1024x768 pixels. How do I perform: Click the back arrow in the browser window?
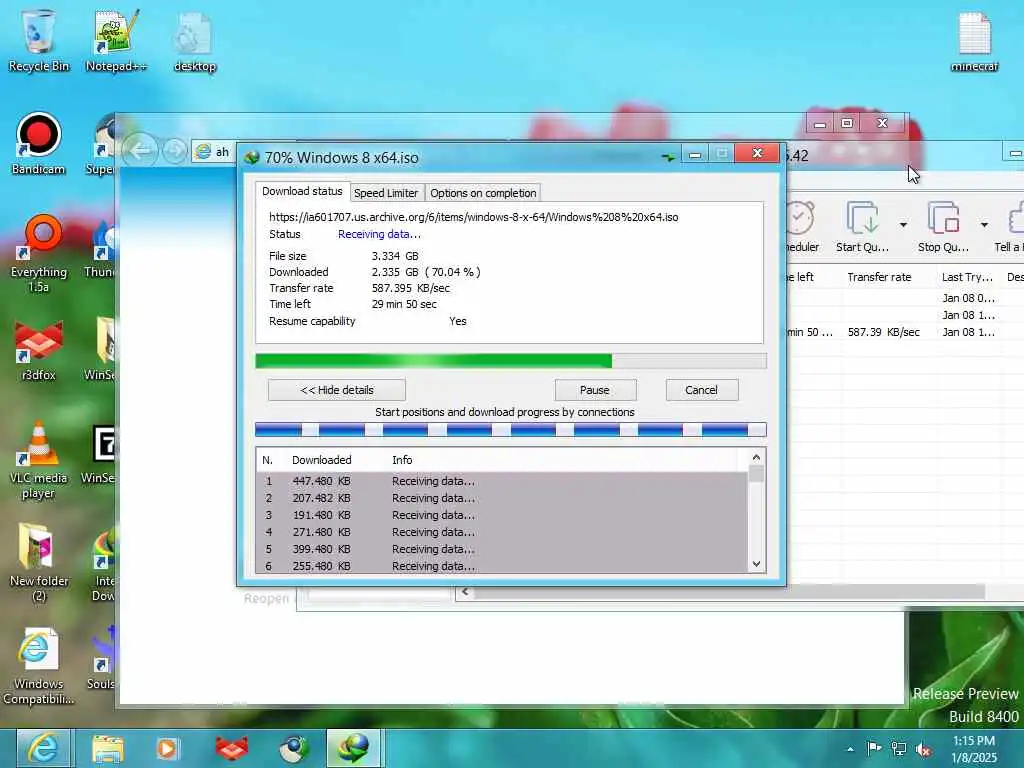(140, 152)
